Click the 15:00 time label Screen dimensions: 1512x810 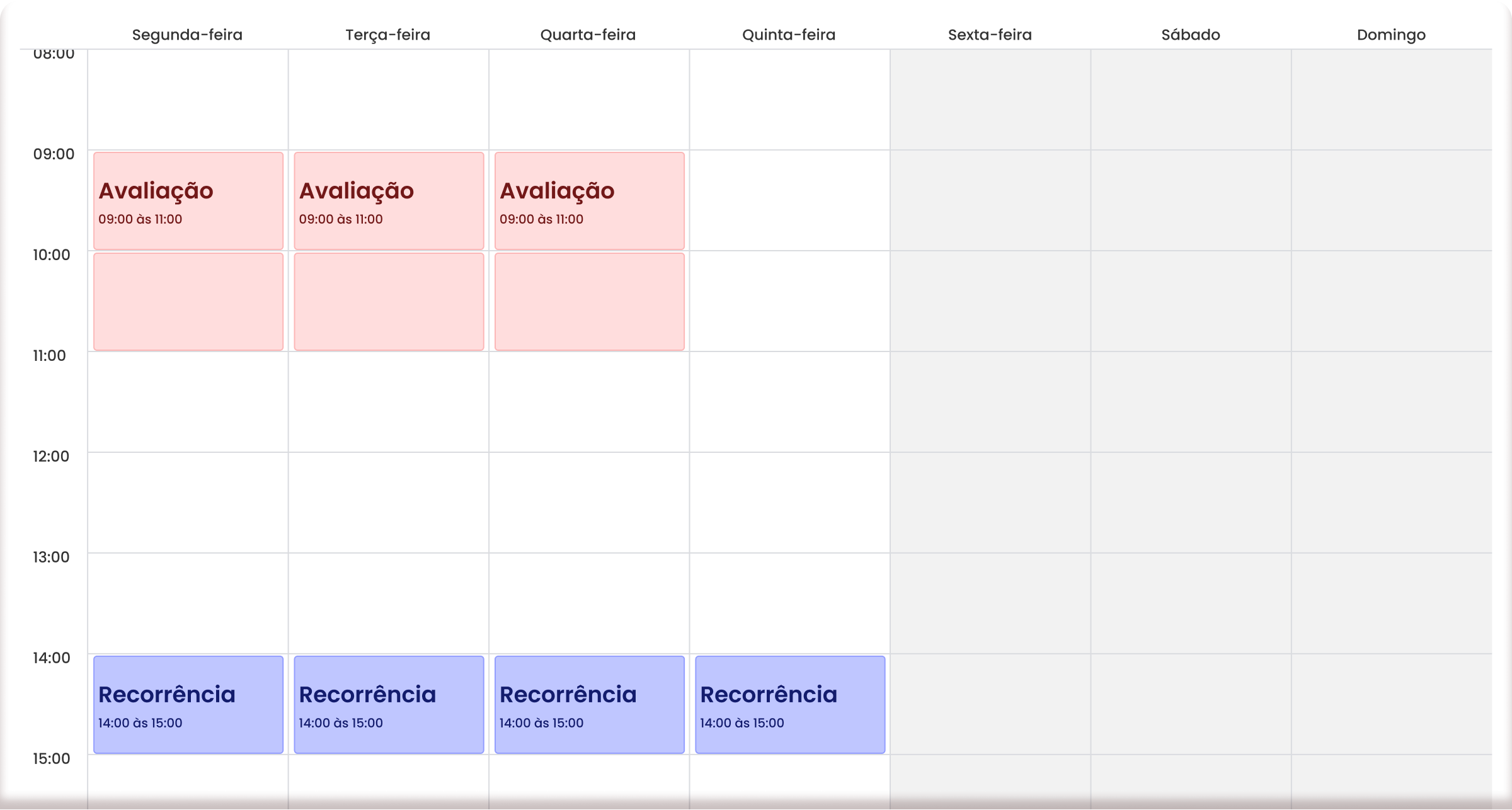52,759
